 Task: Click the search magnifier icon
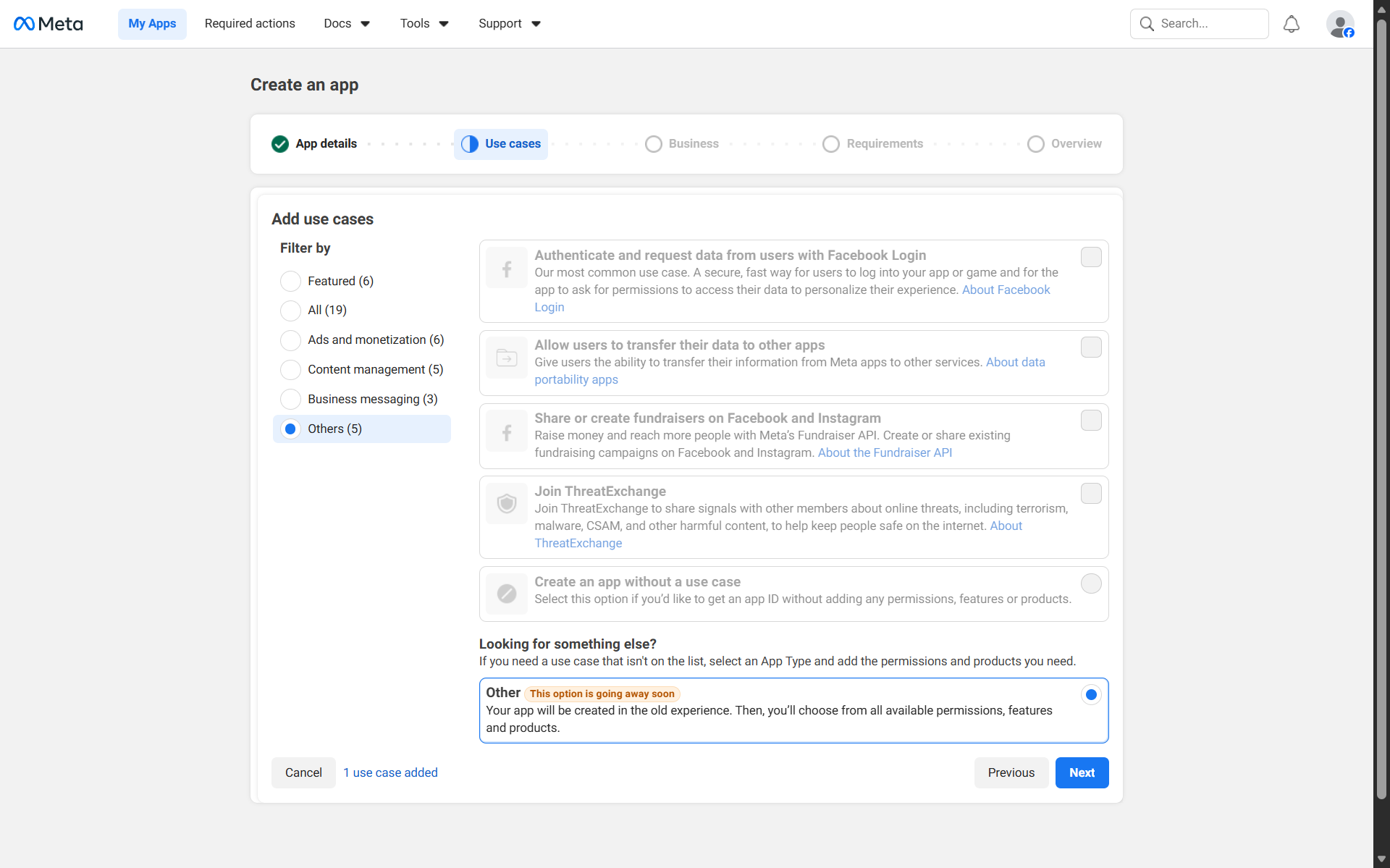tap(1147, 24)
